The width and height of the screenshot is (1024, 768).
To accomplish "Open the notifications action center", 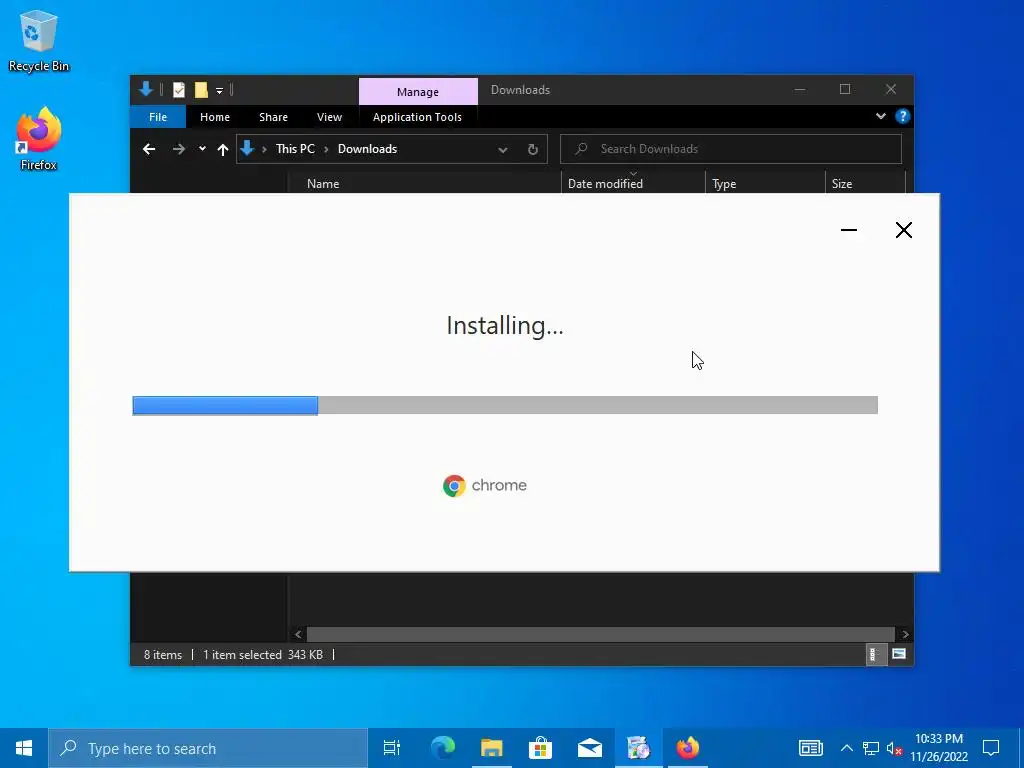I will (x=991, y=748).
